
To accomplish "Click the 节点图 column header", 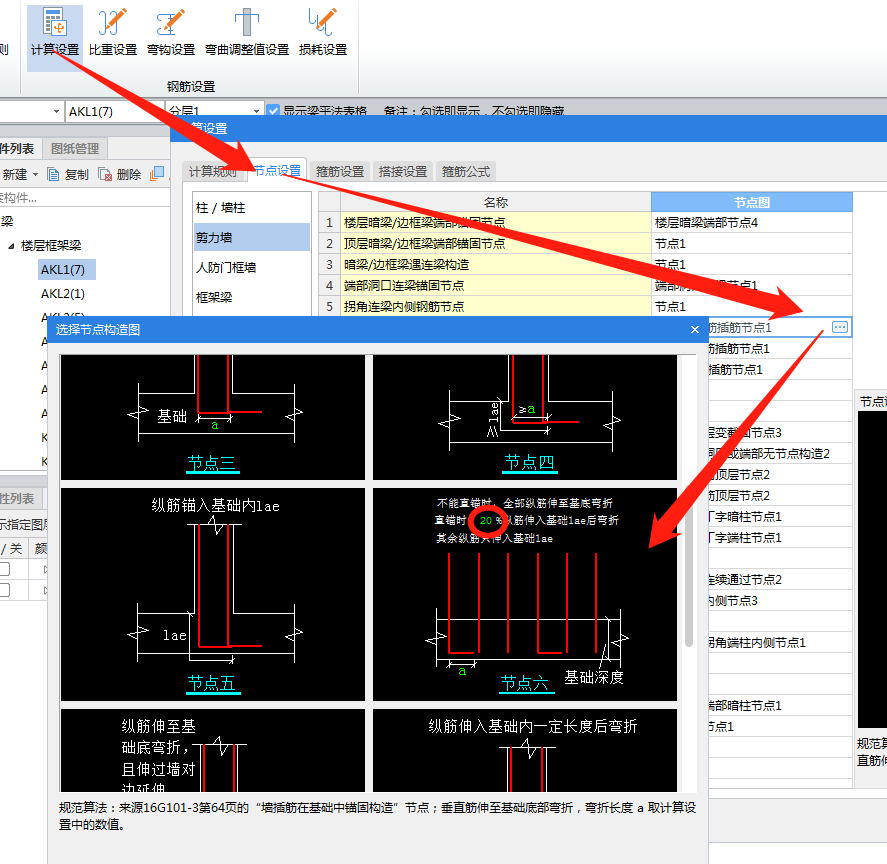I will click(752, 202).
